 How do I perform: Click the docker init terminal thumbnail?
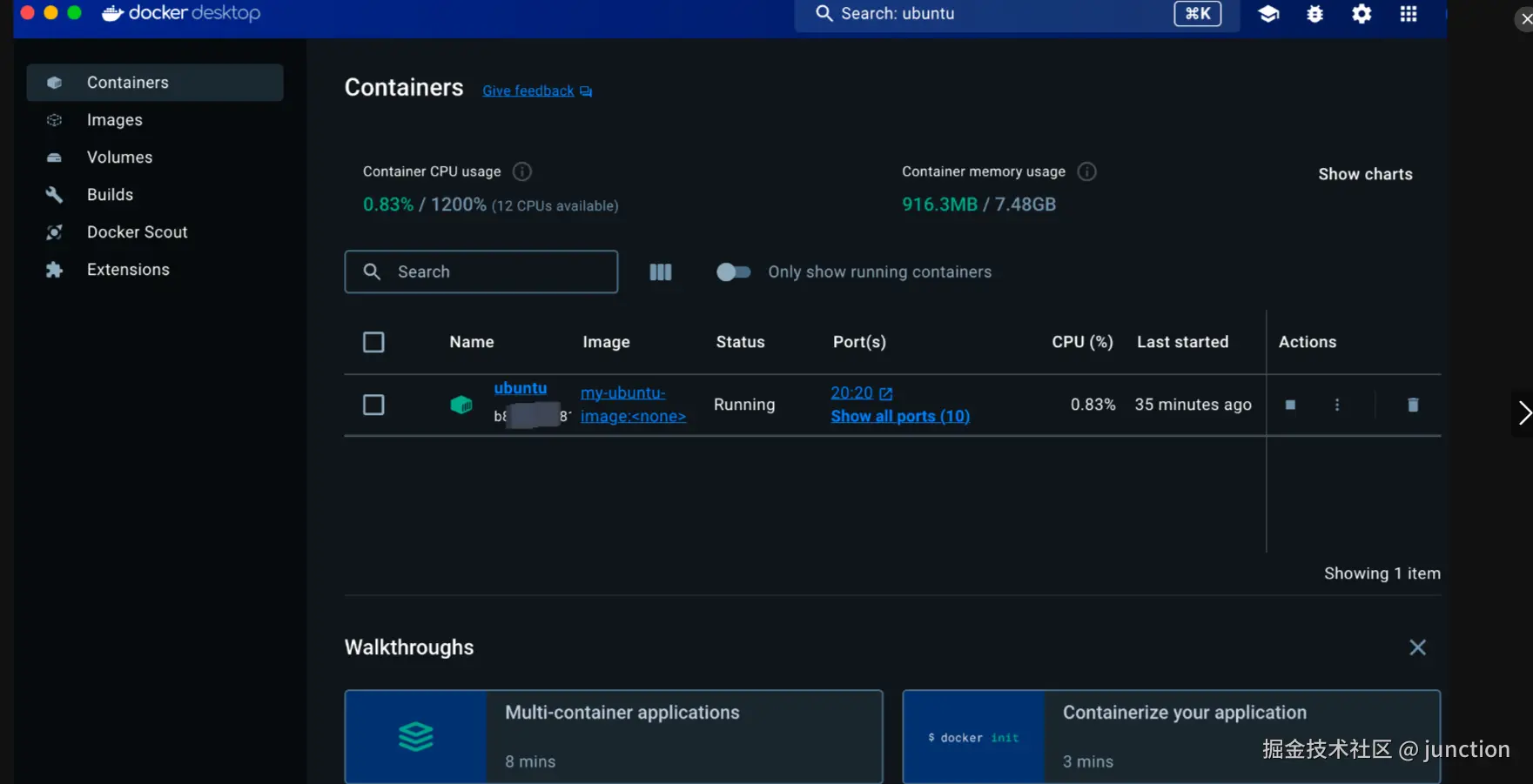tap(973, 737)
